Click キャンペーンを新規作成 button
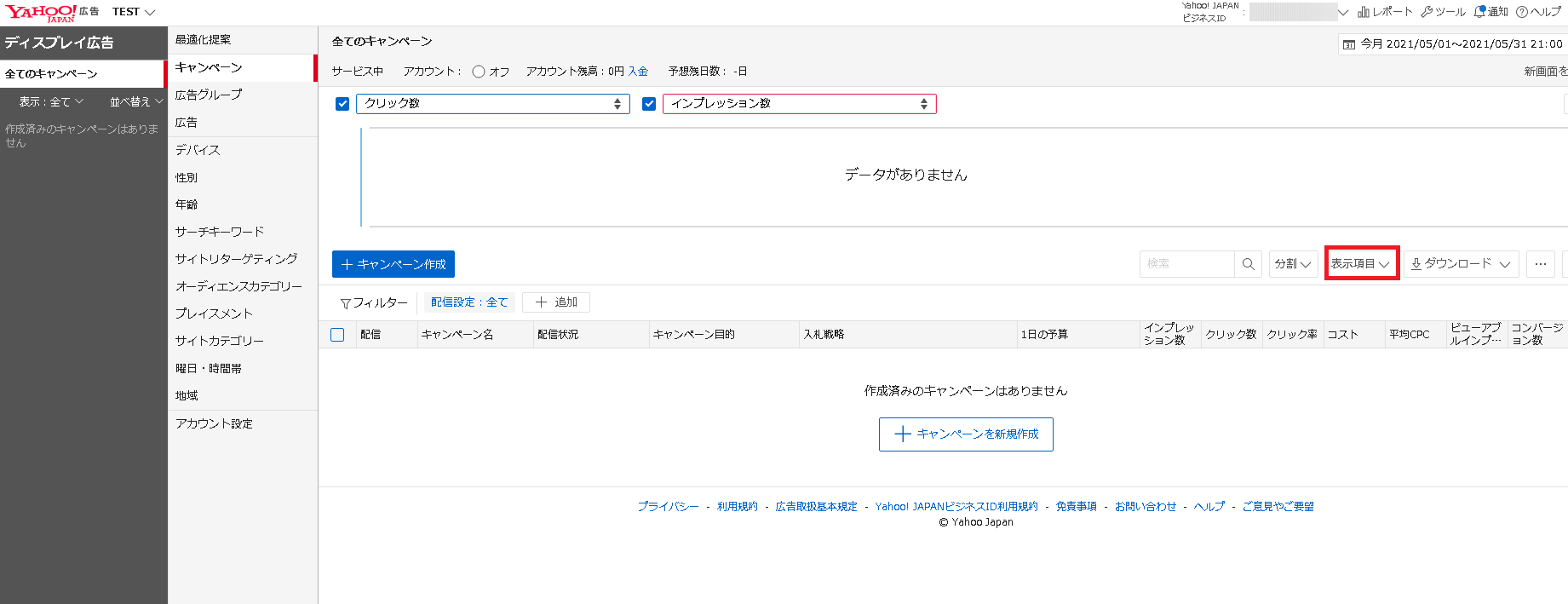The width and height of the screenshot is (1568, 604). [x=966, y=434]
